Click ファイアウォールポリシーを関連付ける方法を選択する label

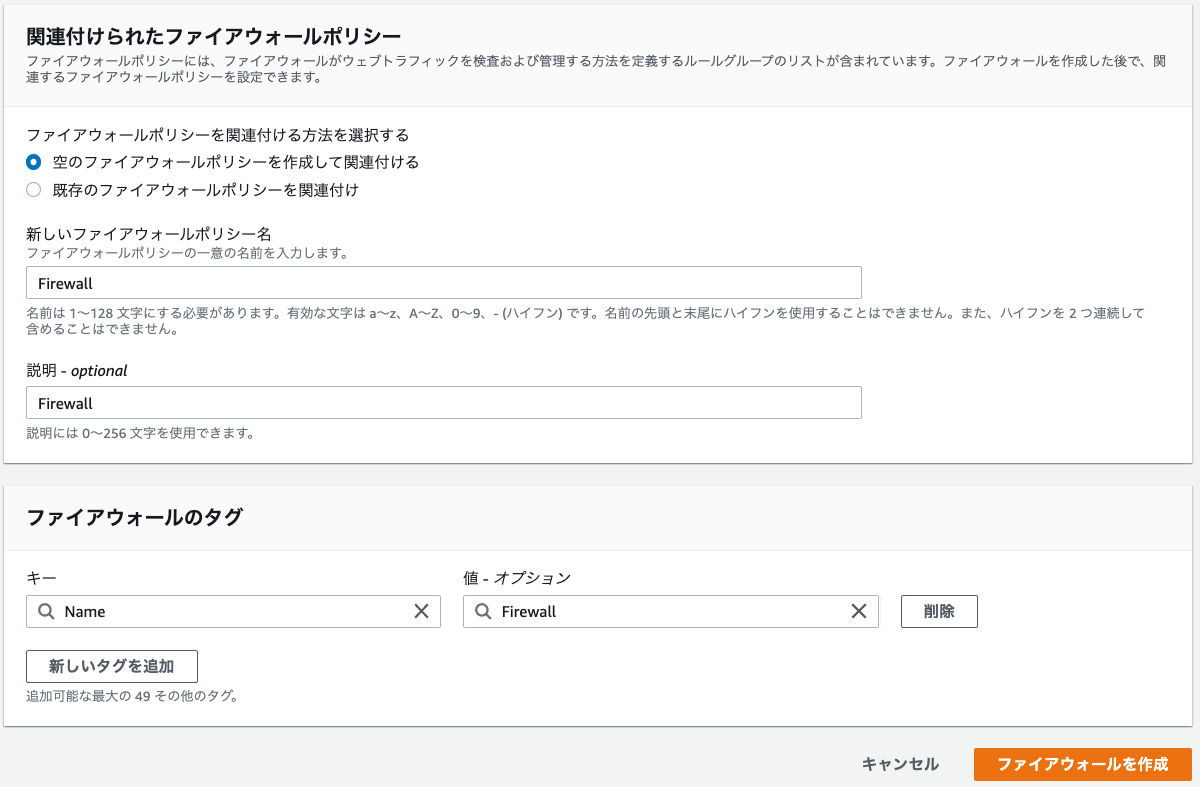(218, 134)
